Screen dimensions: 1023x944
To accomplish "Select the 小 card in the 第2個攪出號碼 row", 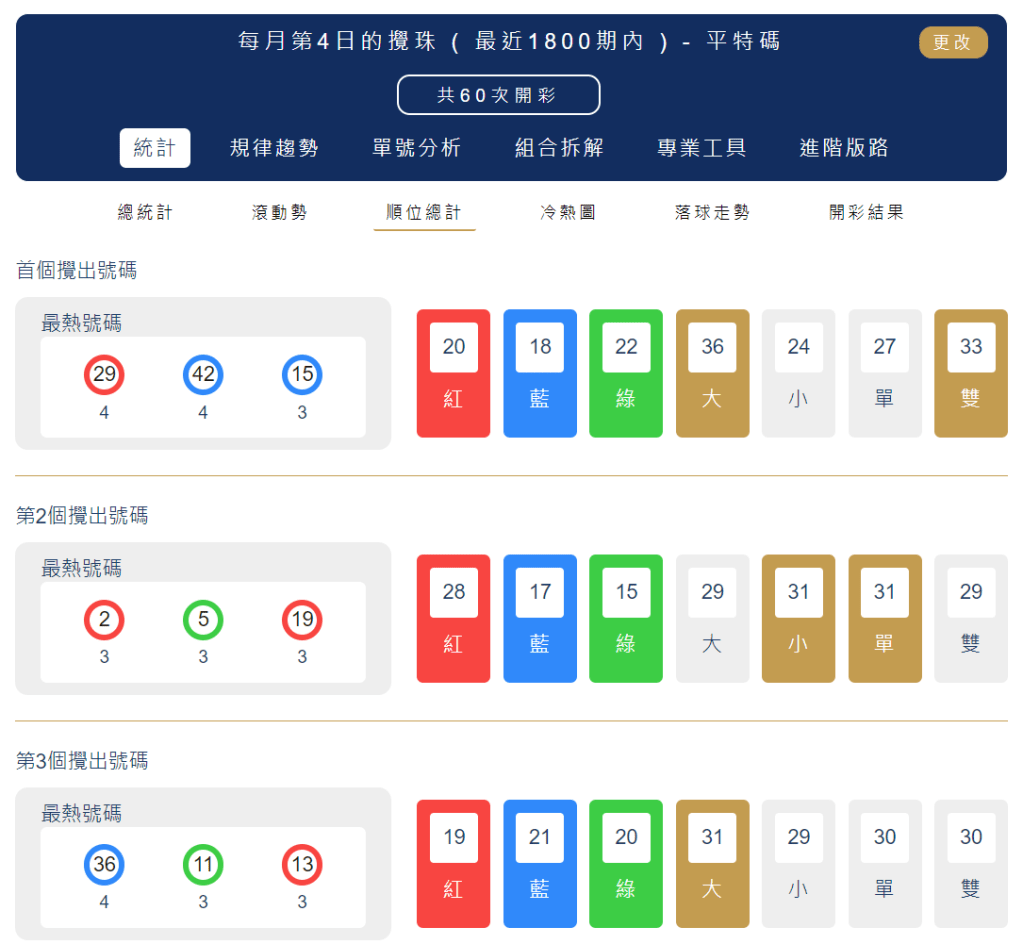I will point(798,618).
